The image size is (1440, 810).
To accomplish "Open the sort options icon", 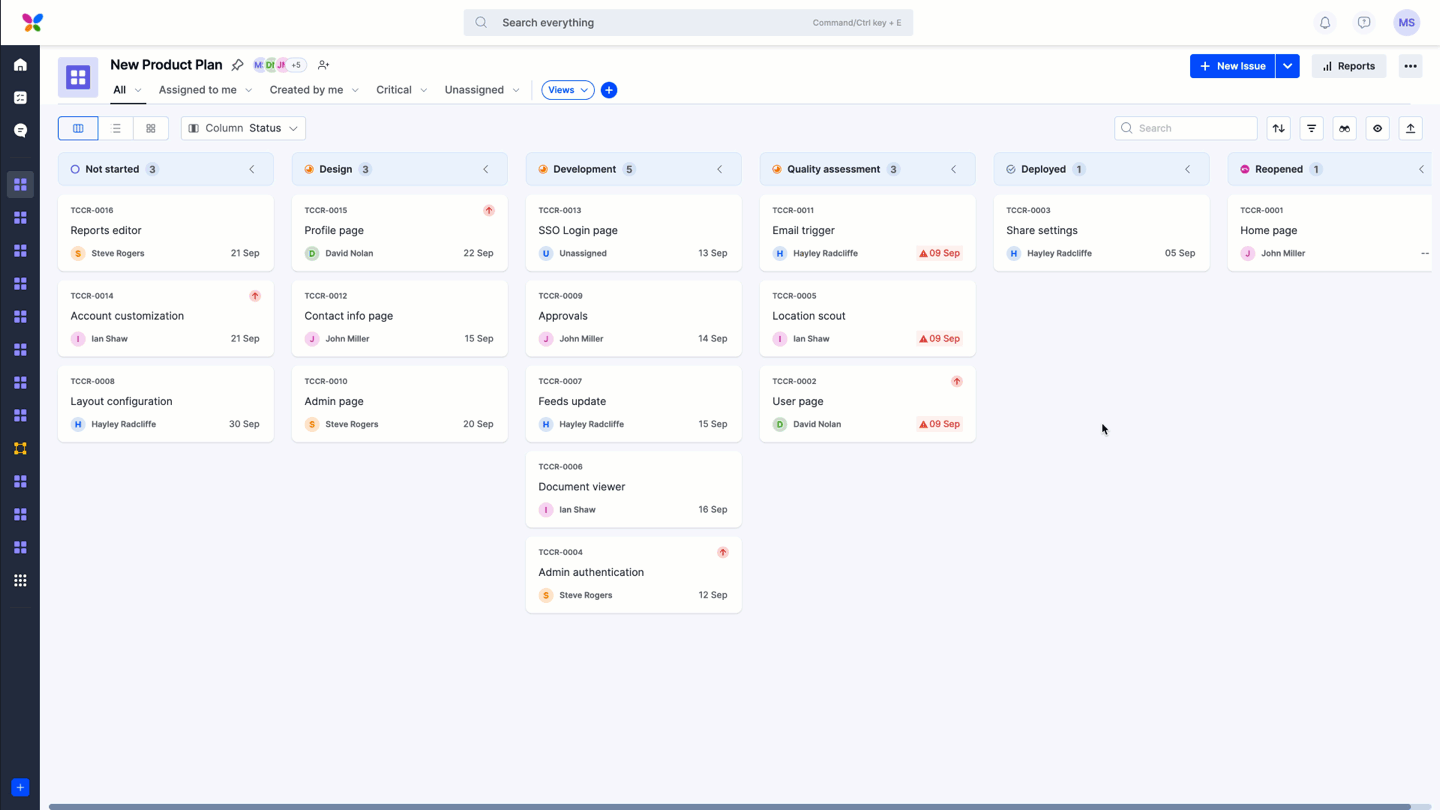I will (x=1278, y=128).
